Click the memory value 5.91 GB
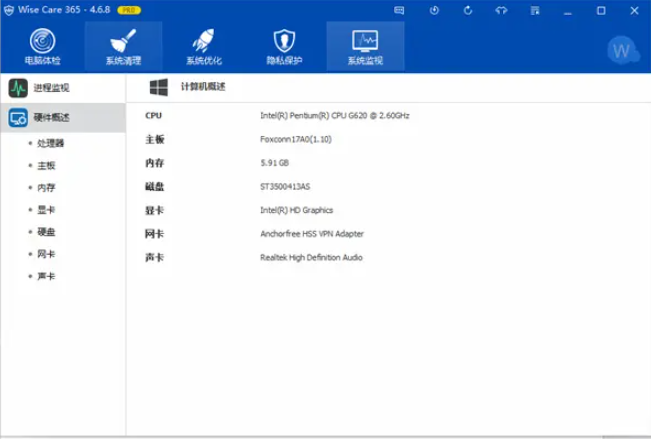651x439 pixels. pos(274,163)
